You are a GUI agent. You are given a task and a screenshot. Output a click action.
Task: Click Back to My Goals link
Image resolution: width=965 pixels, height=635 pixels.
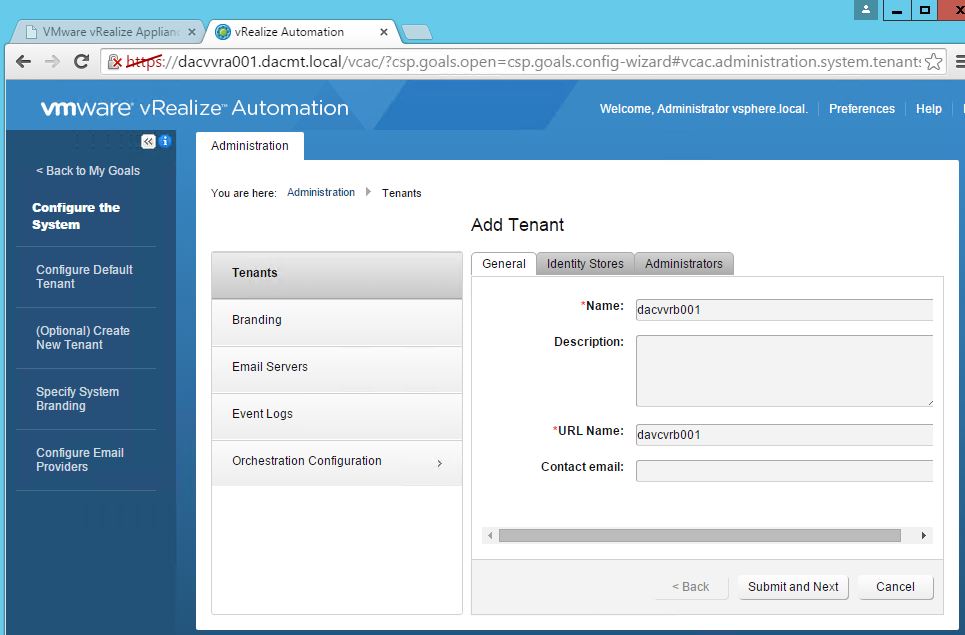[88, 170]
